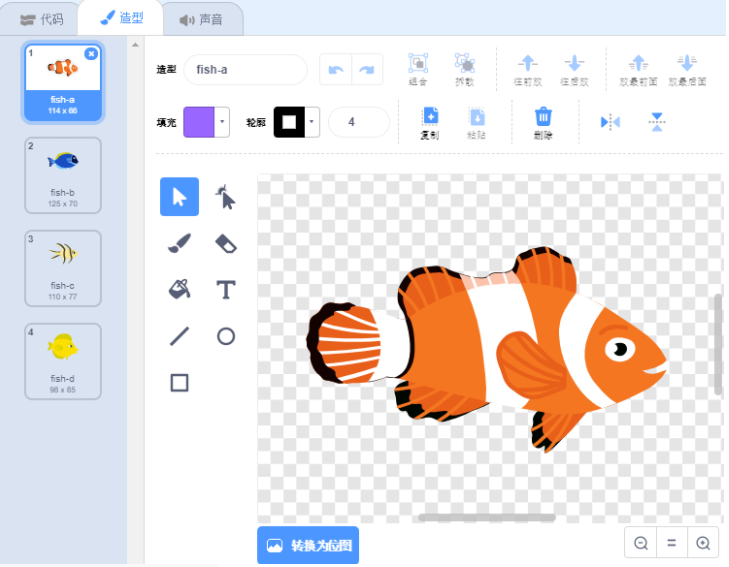Open the outline color dropdown arrow

point(312,122)
